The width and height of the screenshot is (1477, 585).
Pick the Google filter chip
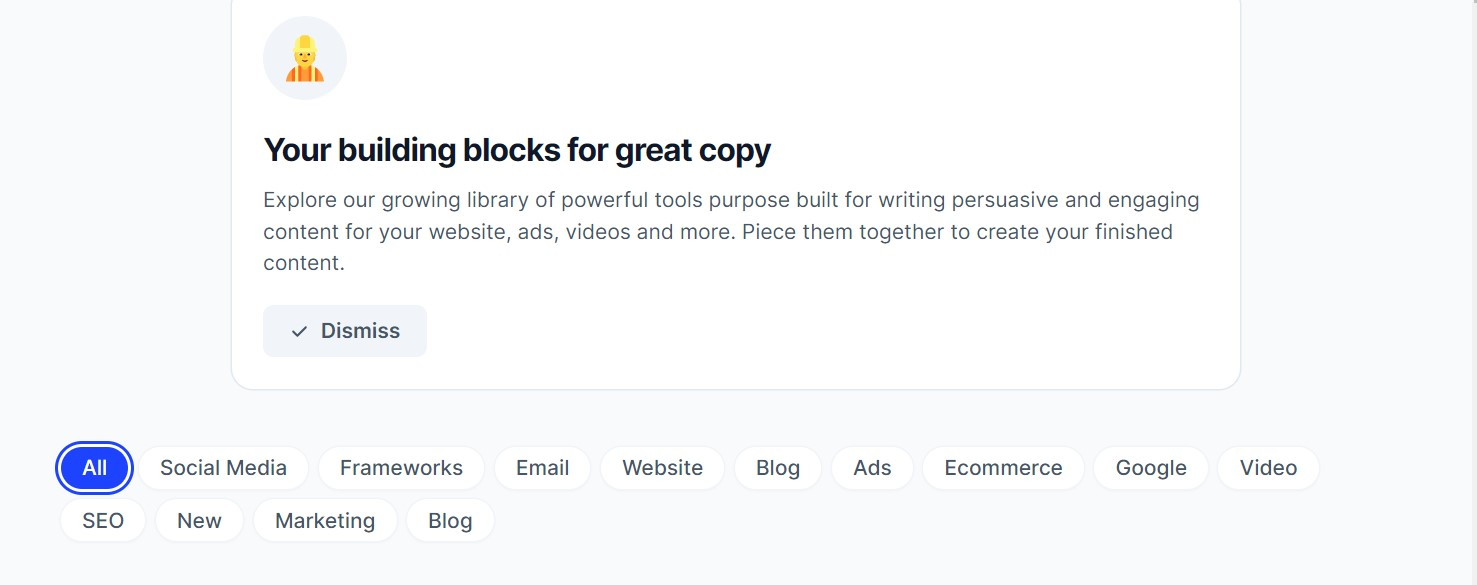1151,468
